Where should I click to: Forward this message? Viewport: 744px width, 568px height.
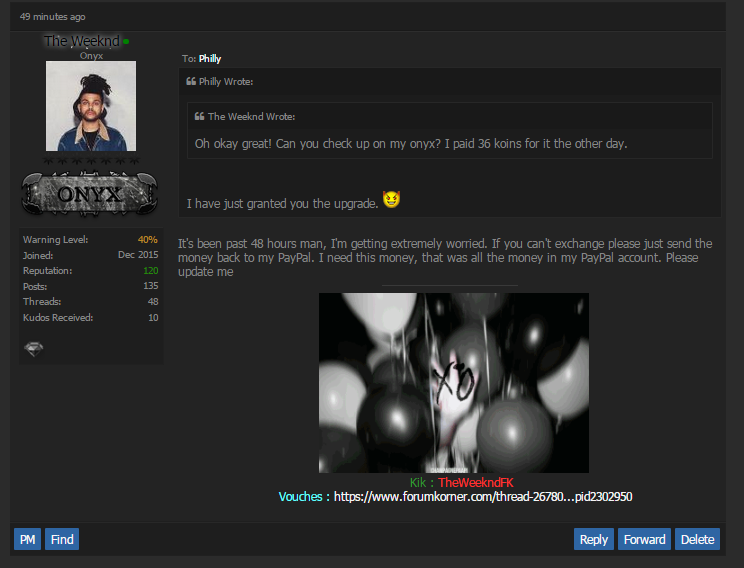644,539
